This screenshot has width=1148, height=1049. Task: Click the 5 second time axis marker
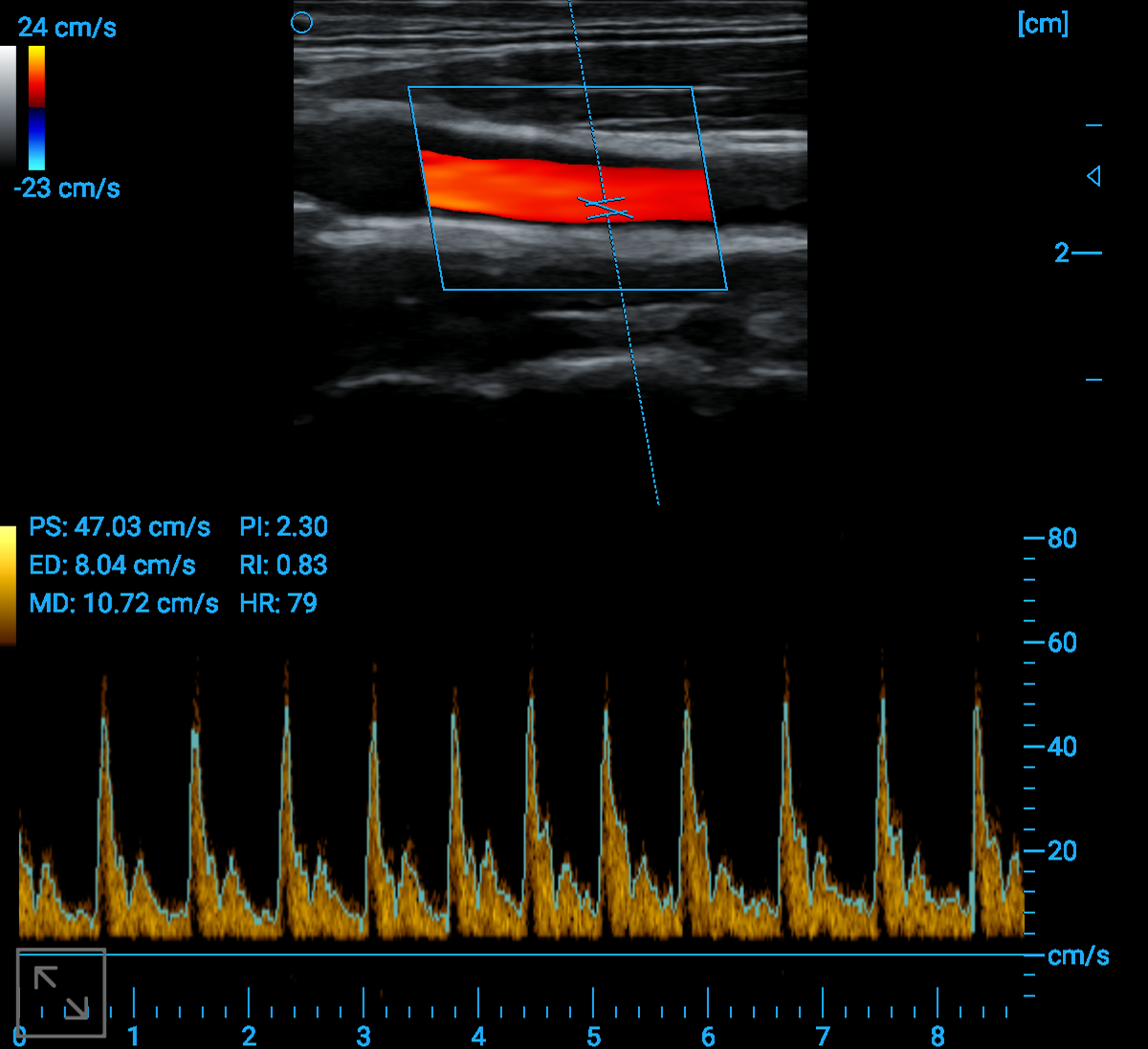pyautogui.click(x=593, y=1036)
